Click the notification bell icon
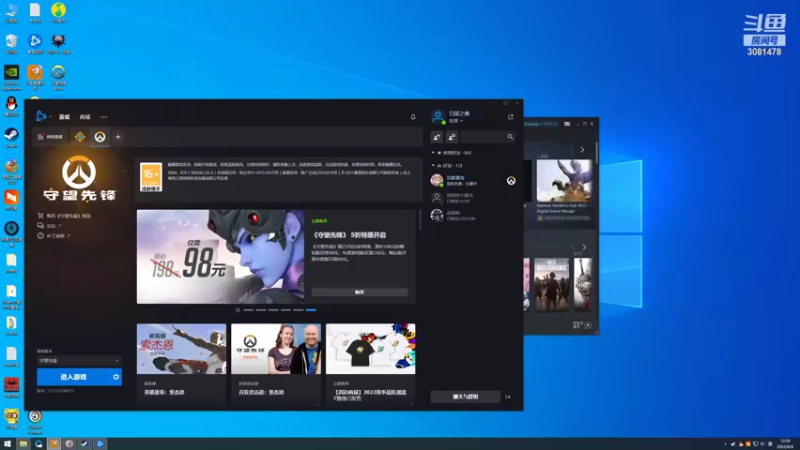The image size is (800, 450). coord(413,117)
